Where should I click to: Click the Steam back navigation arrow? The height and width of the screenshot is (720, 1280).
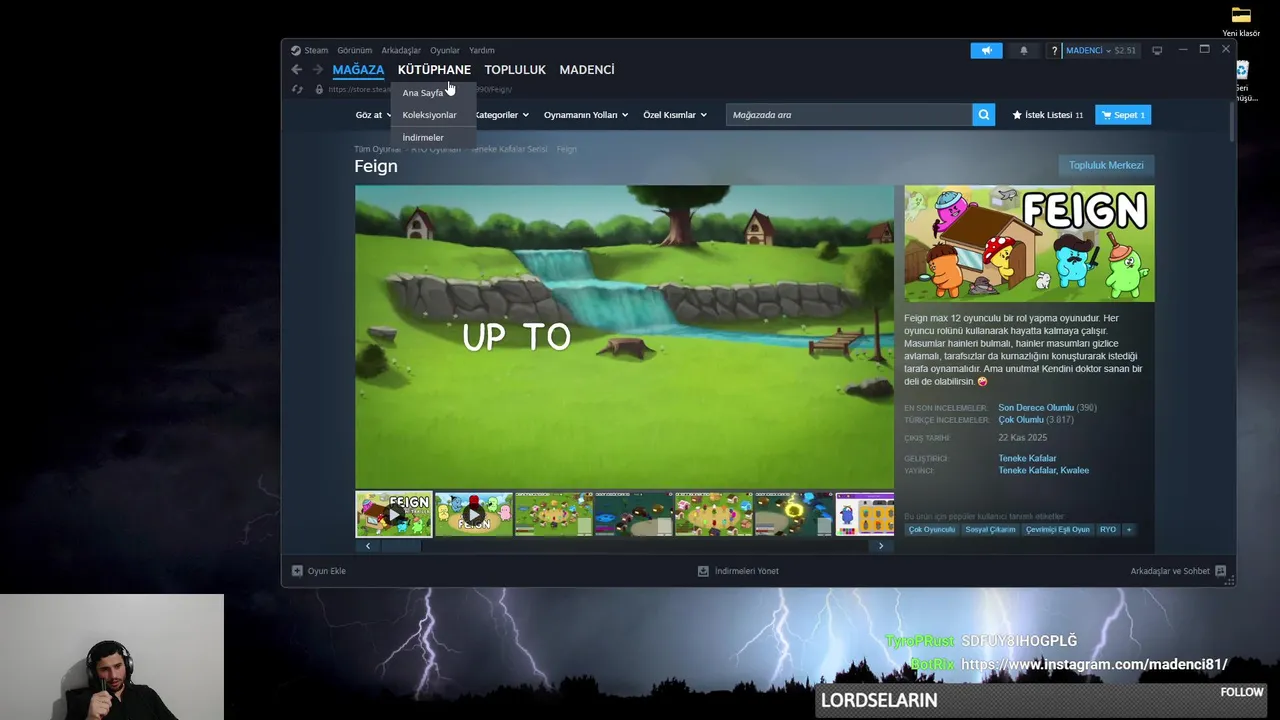pos(296,70)
